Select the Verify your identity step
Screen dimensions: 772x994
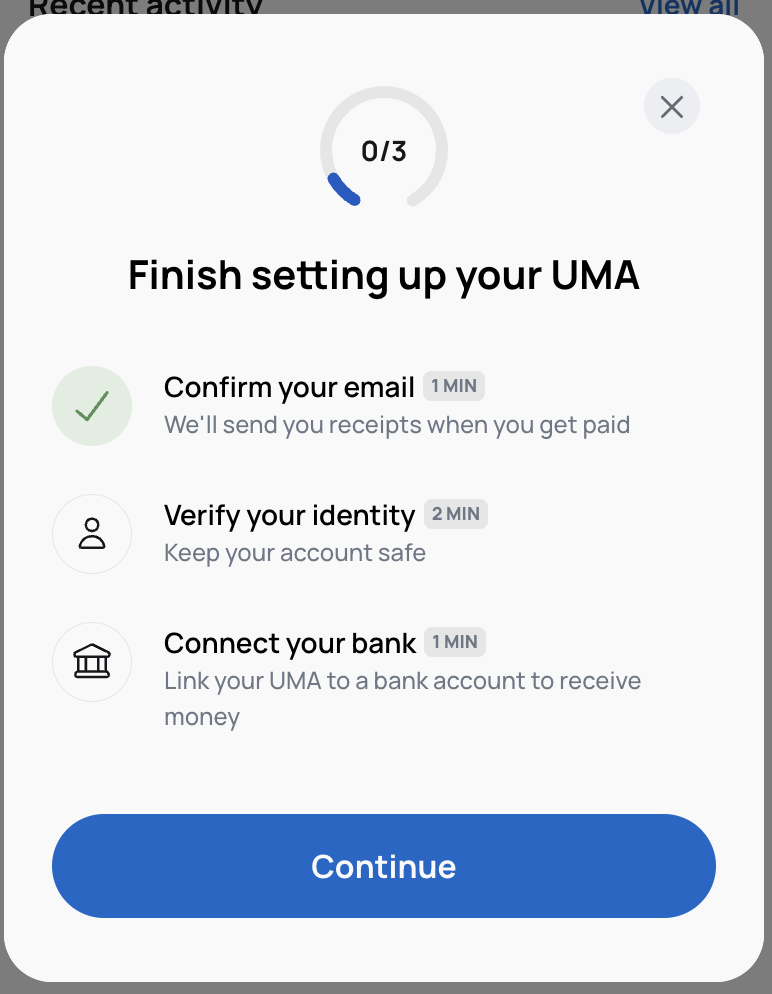pyautogui.click(x=289, y=515)
